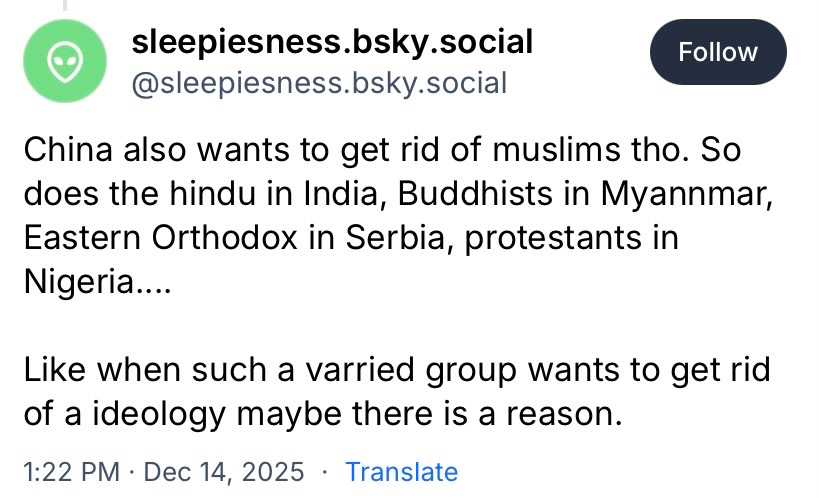Follow the sleepiesness.bsky.social account
Screen dimensions: 819x498
pos(718,52)
